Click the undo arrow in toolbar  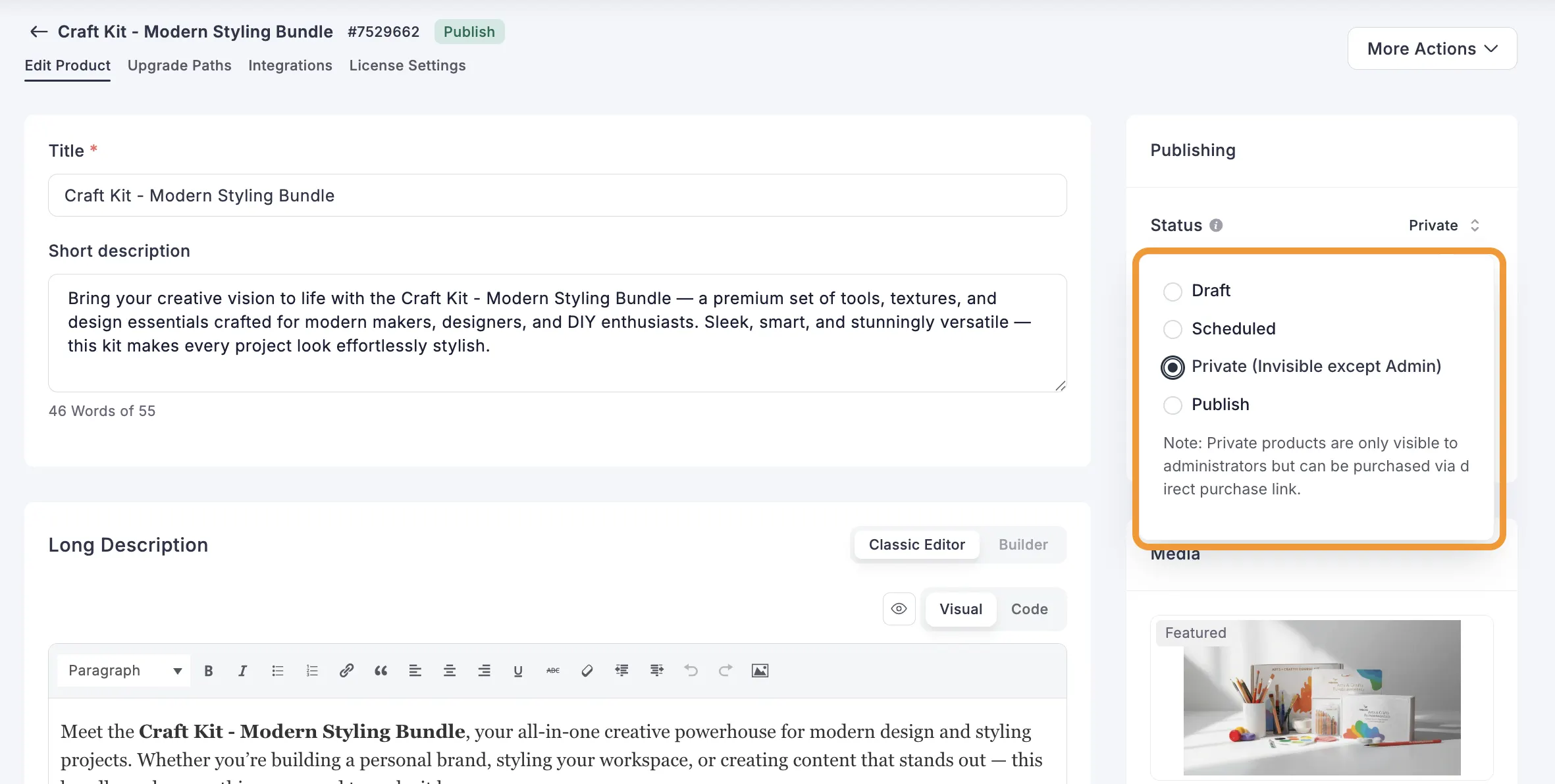[x=691, y=671]
